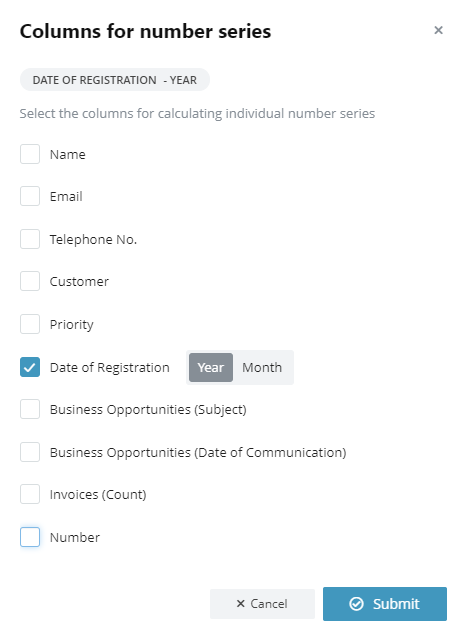Click the checkmark icon on Submit
Screen dimensions: 469x644
[356, 604]
